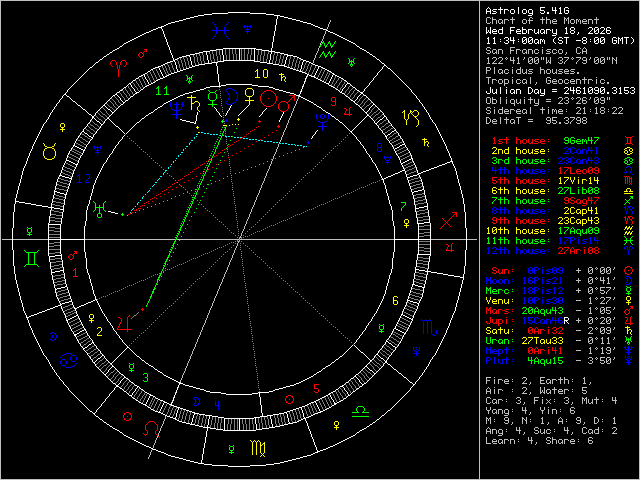640x480 pixels.
Task: Select the yellow Virgo glyph at the wheel bottom
Action: [258, 448]
